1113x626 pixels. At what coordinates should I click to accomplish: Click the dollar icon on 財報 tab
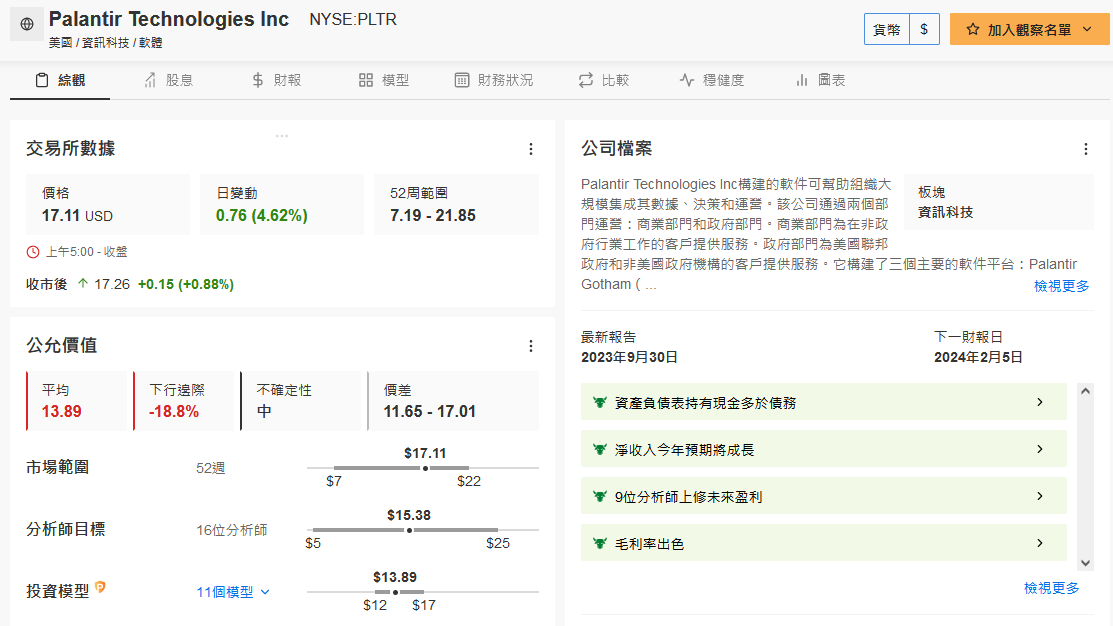pyautogui.click(x=258, y=80)
